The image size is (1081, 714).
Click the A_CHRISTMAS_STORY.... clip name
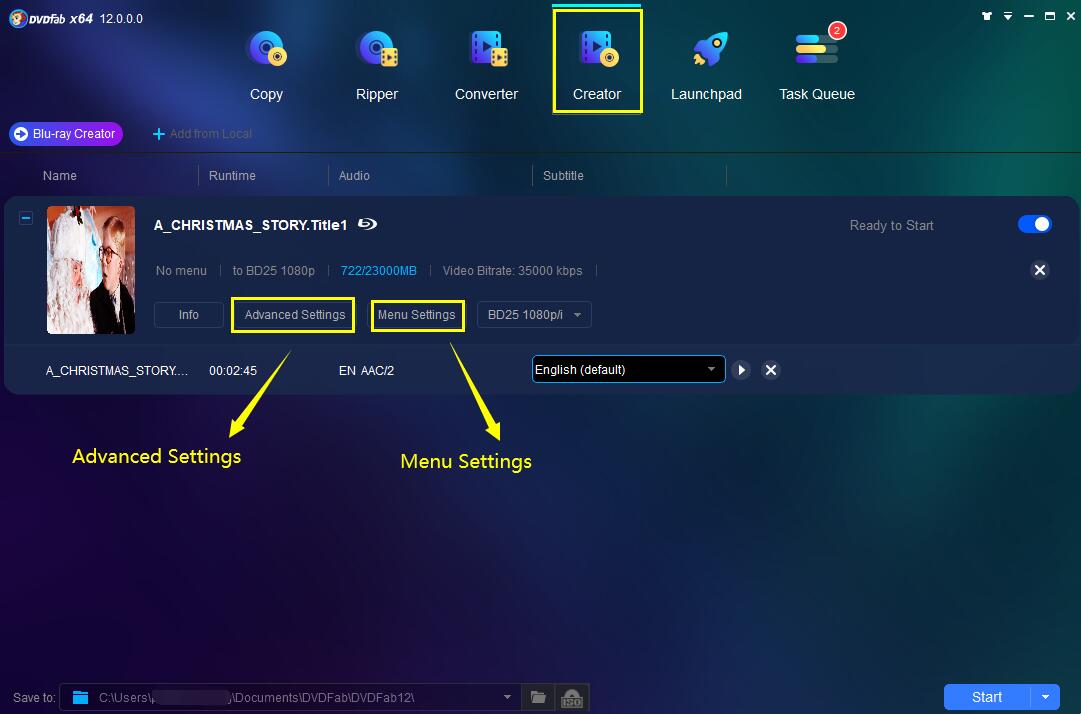(x=117, y=371)
